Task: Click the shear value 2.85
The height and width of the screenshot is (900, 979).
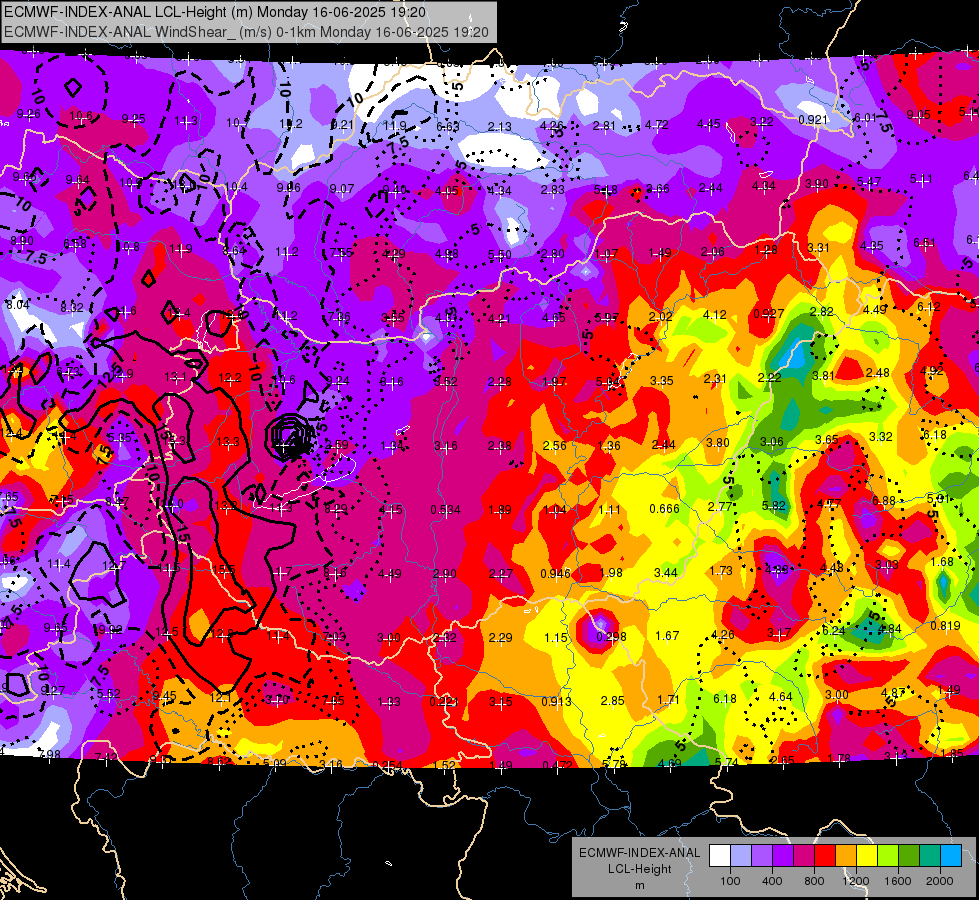Action: [612, 701]
